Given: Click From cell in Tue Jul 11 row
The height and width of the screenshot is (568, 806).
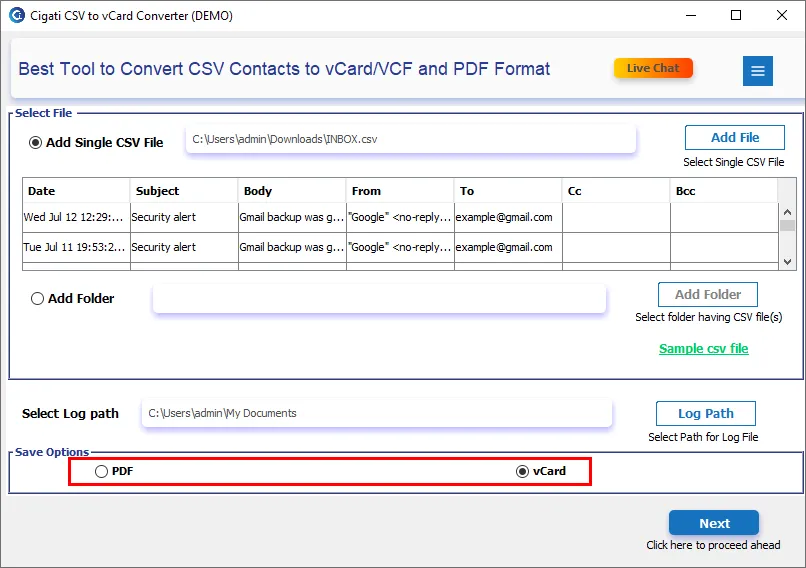Looking at the screenshot, I should pos(400,247).
